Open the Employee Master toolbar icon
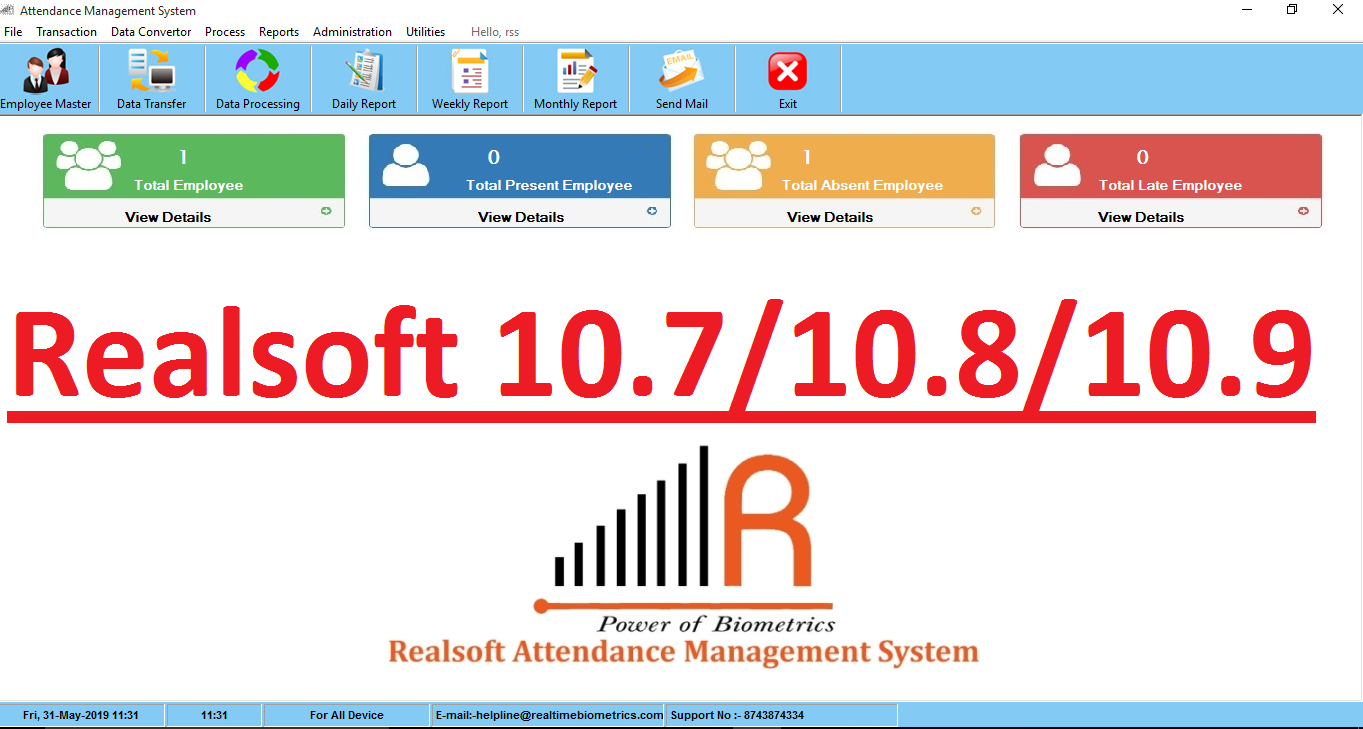 tap(46, 71)
